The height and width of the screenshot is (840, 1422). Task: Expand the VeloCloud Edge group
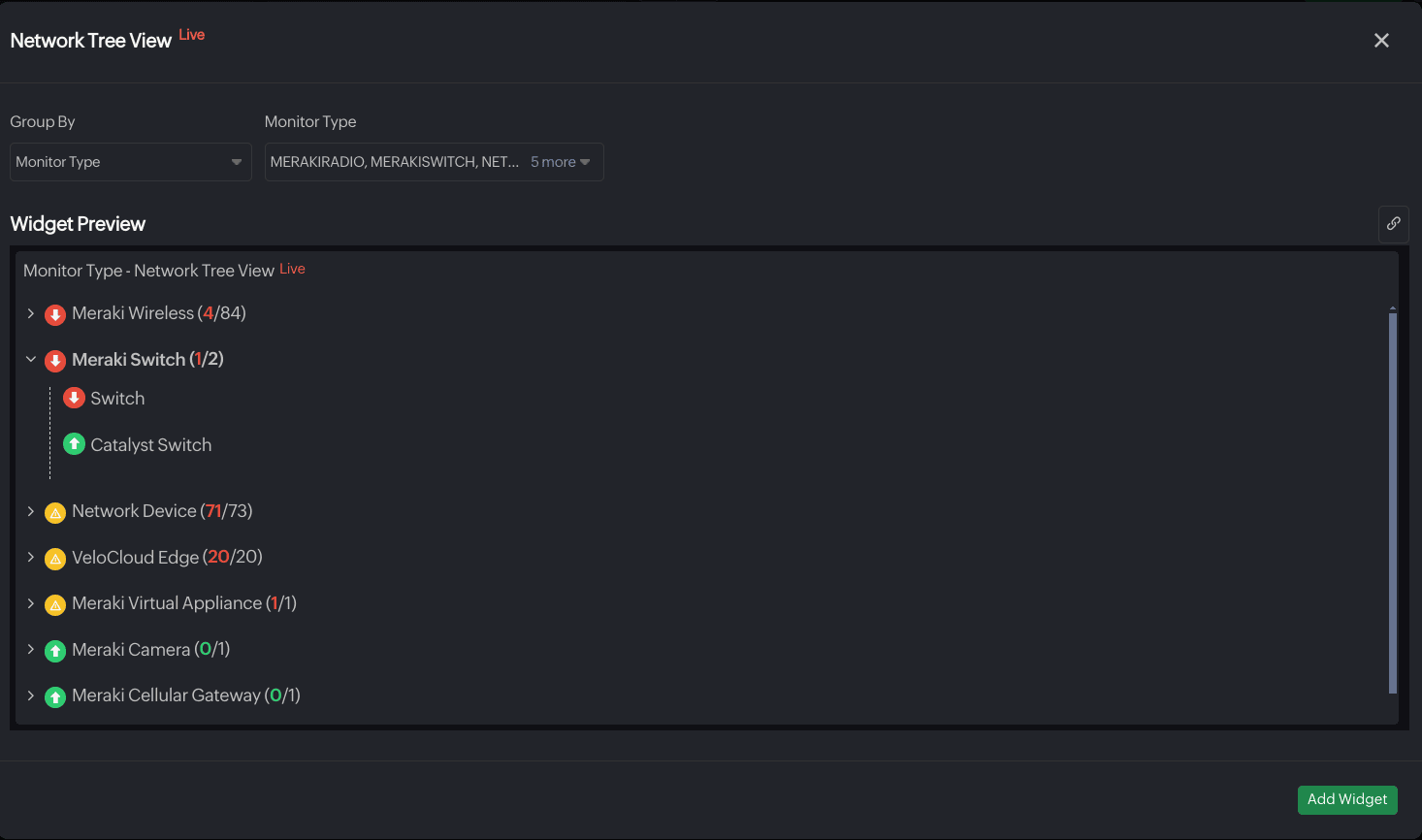click(x=31, y=557)
